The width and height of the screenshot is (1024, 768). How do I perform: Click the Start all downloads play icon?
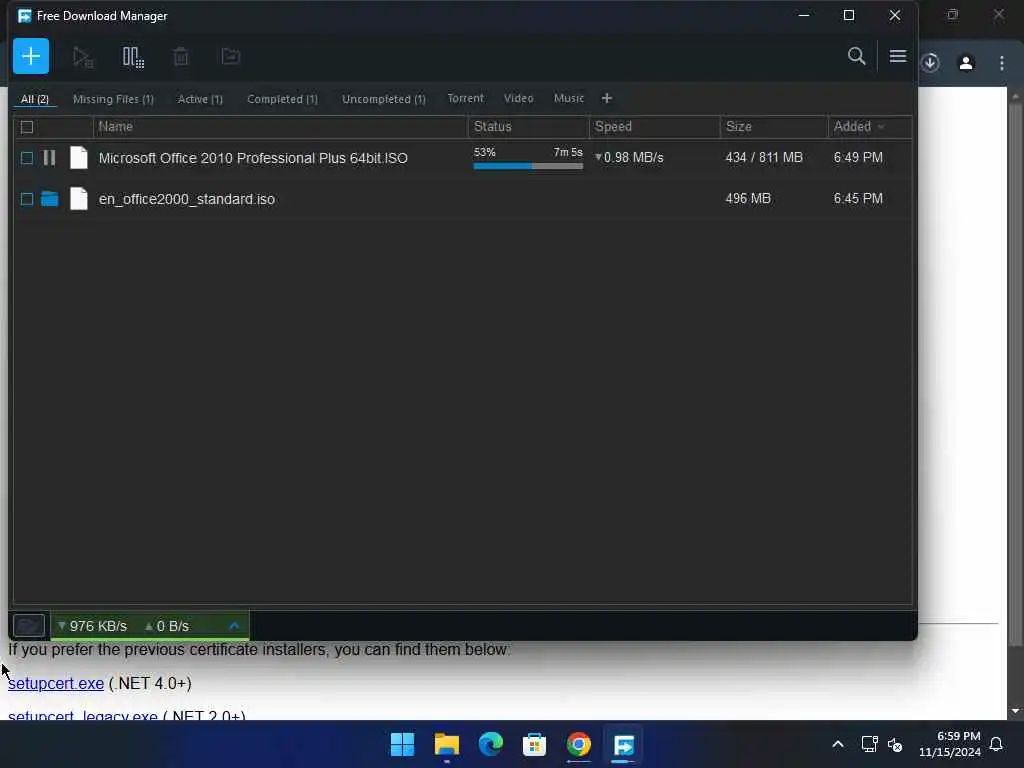(x=83, y=57)
